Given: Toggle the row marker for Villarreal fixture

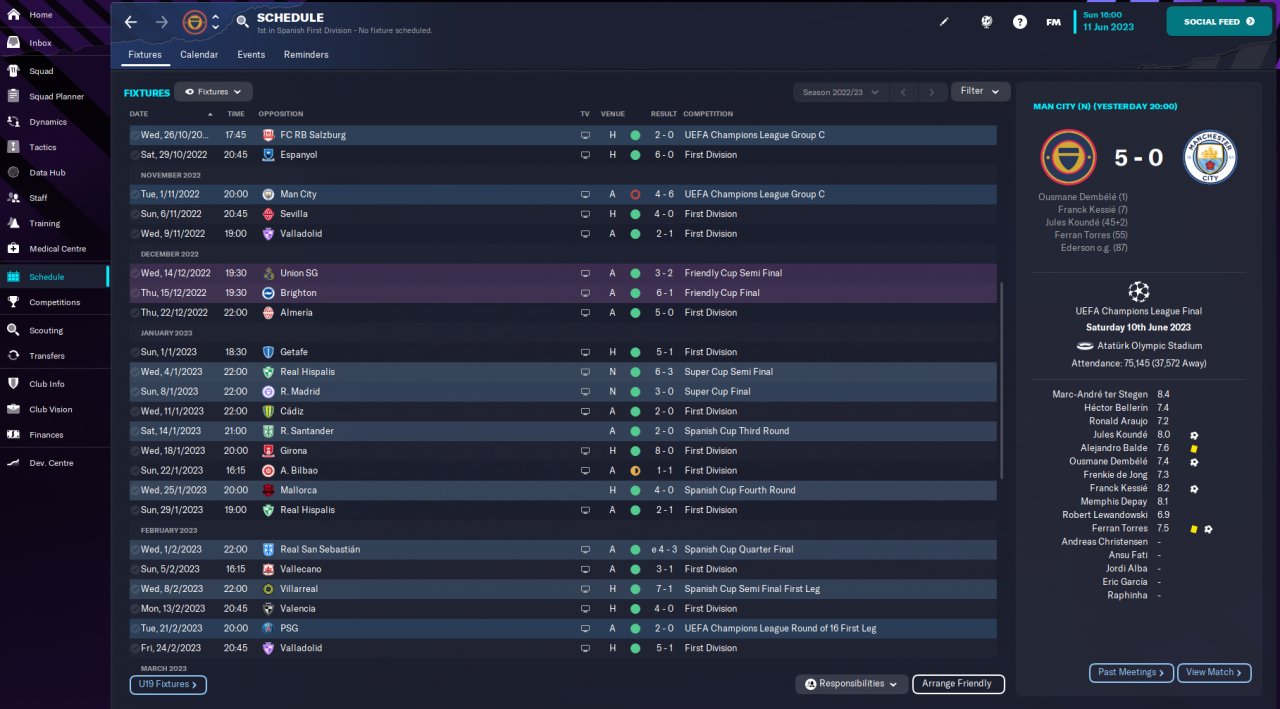Looking at the screenshot, I should click(x=135, y=589).
